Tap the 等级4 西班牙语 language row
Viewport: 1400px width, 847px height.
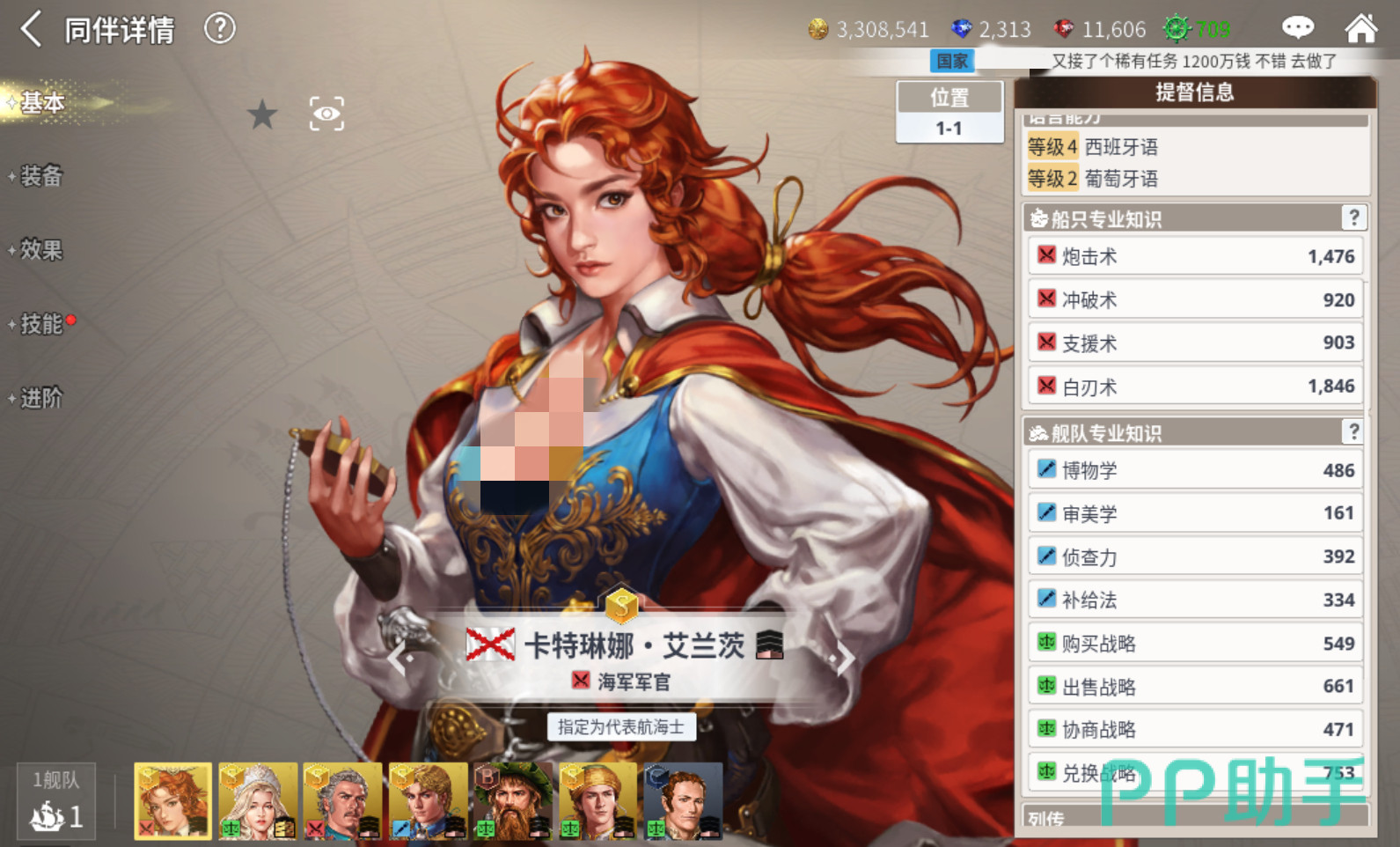point(1195,146)
